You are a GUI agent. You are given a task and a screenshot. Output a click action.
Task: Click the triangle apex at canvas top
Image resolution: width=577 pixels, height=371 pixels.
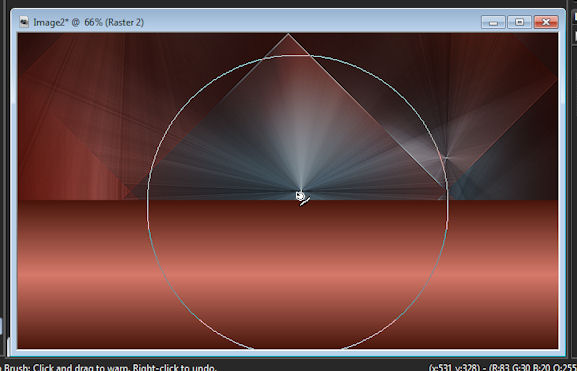click(288, 35)
